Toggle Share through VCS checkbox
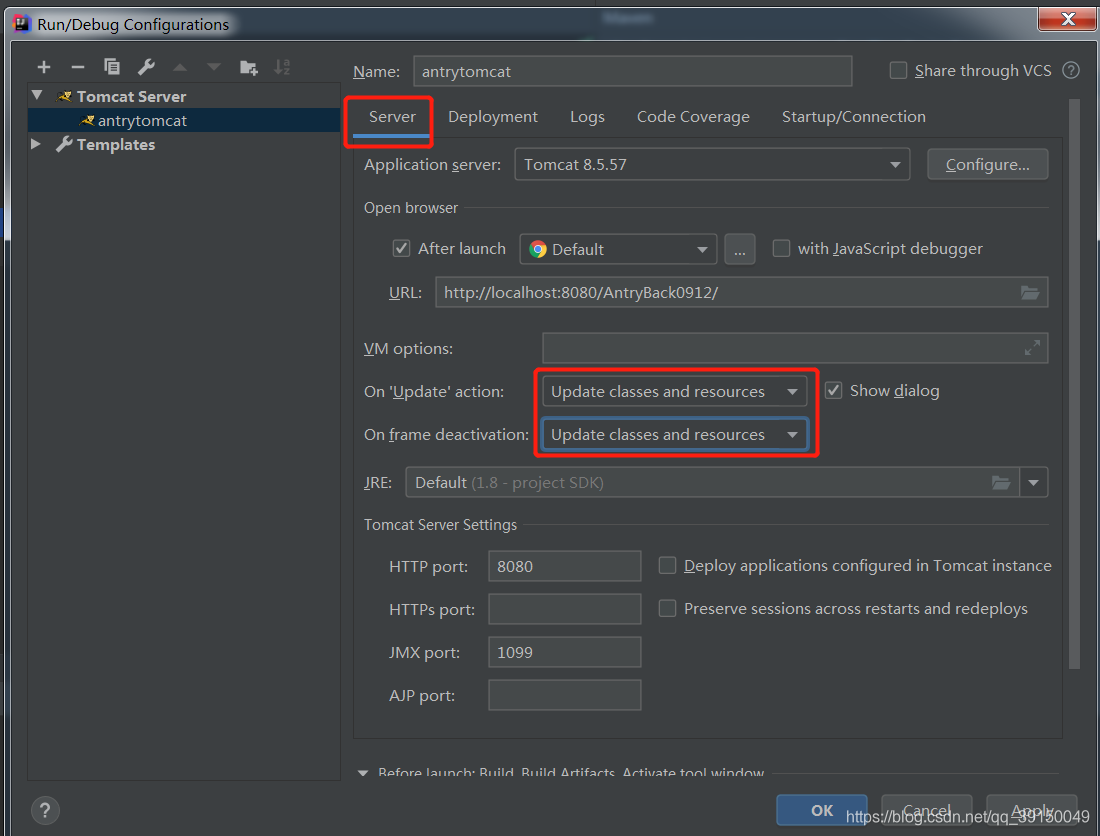 [898, 70]
